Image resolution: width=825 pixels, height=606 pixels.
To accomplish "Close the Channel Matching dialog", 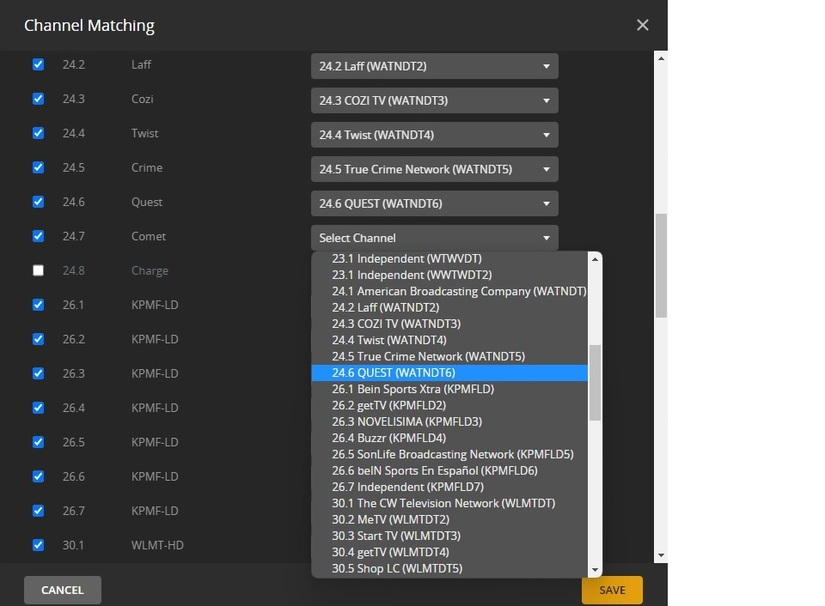I will 642,25.
